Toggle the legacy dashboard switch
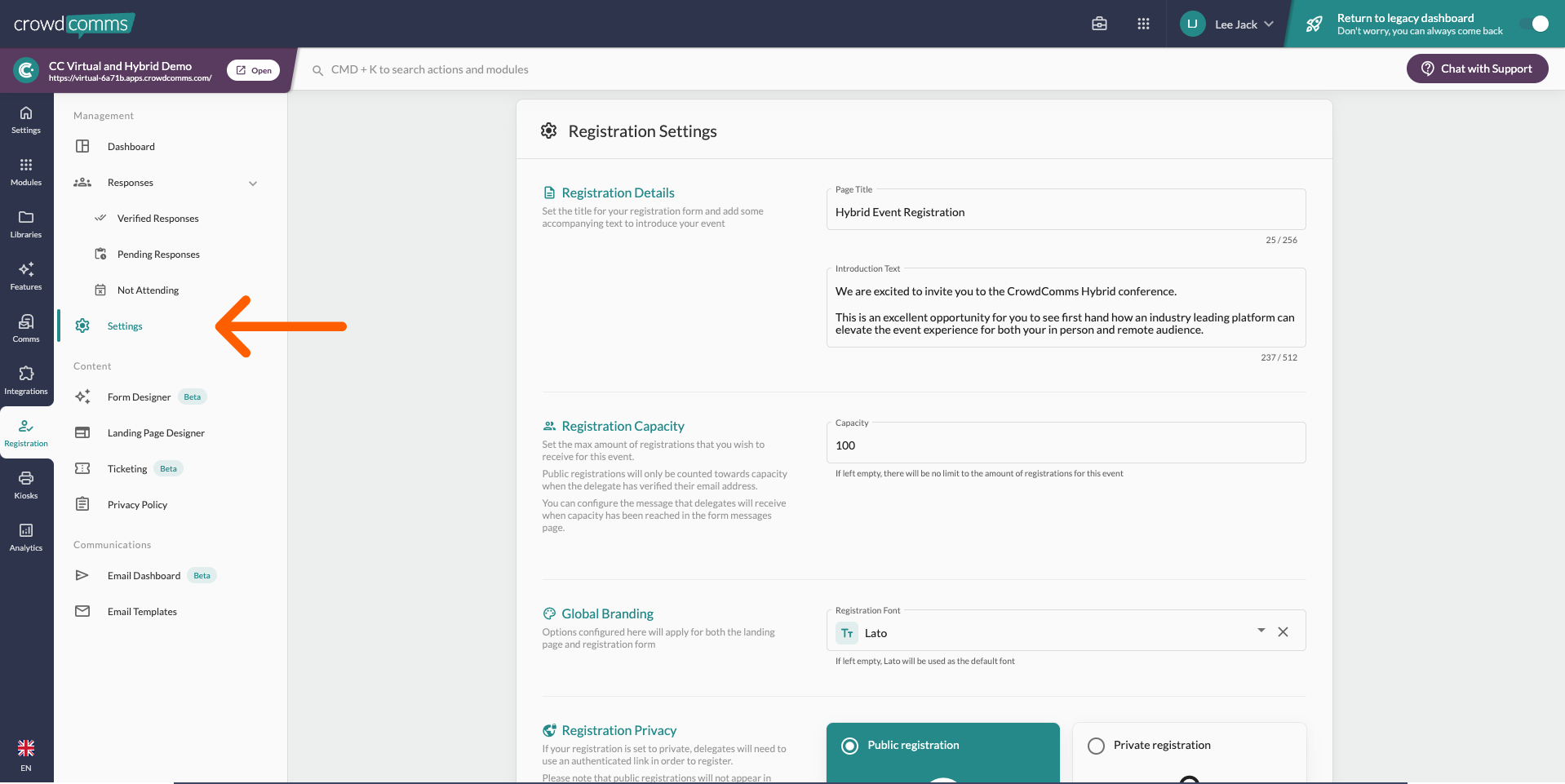 click(x=1533, y=24)
